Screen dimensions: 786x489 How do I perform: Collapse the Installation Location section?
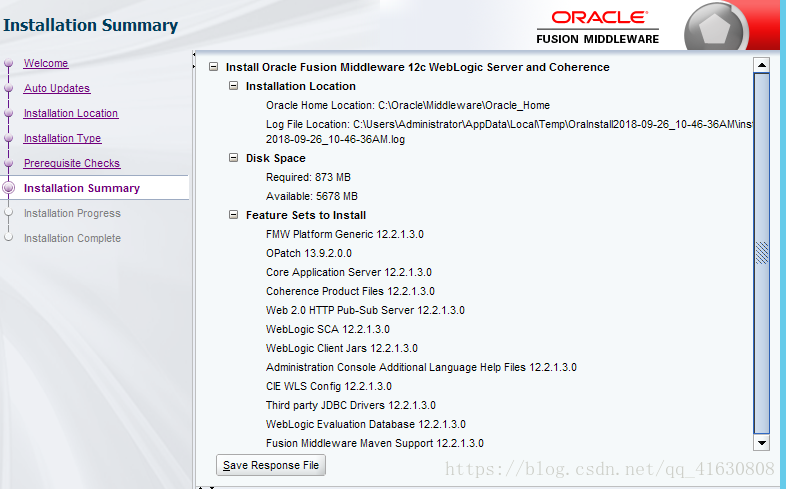tap(234, 86)
